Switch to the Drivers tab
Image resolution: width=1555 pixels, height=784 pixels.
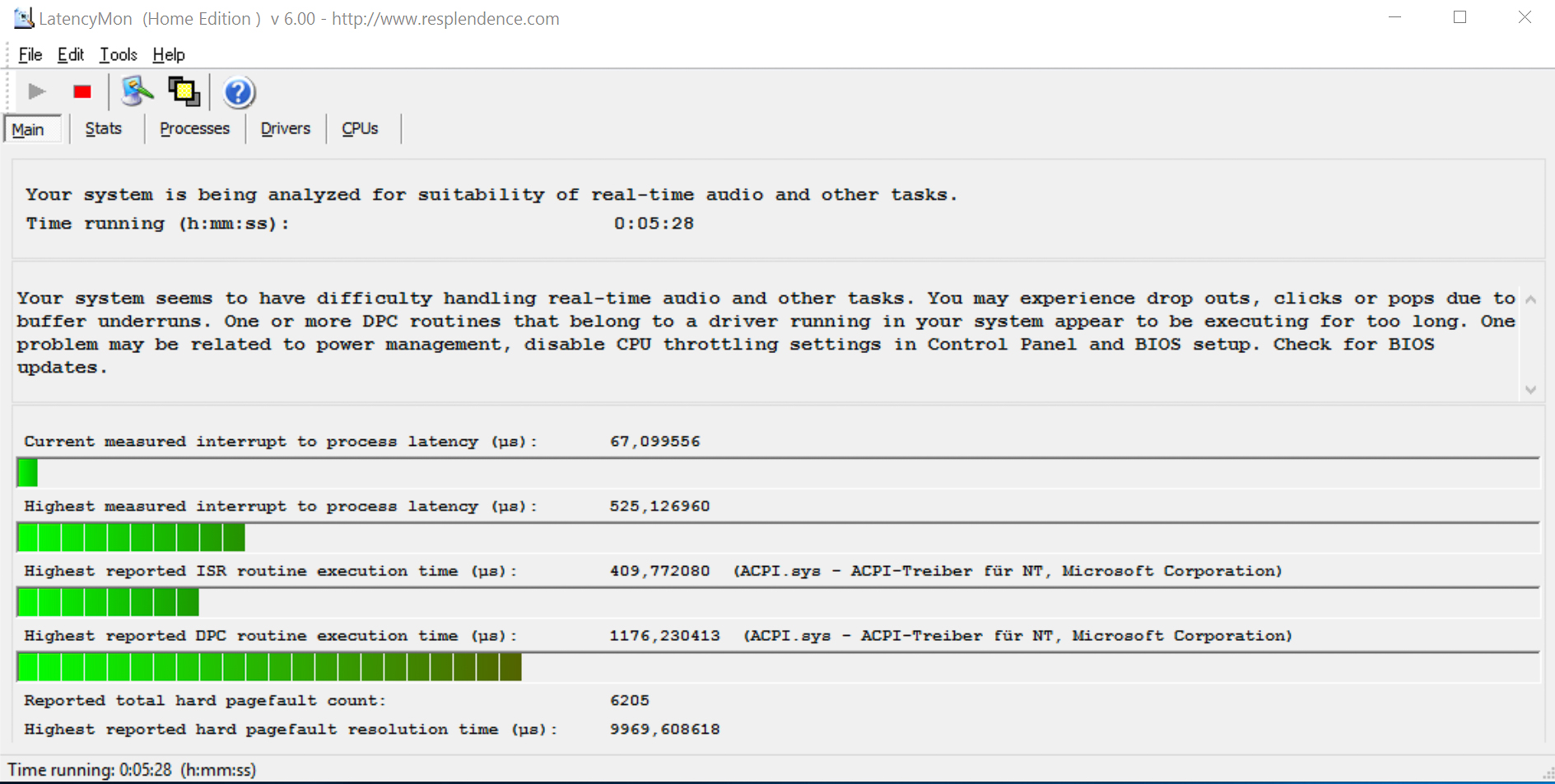286,128
